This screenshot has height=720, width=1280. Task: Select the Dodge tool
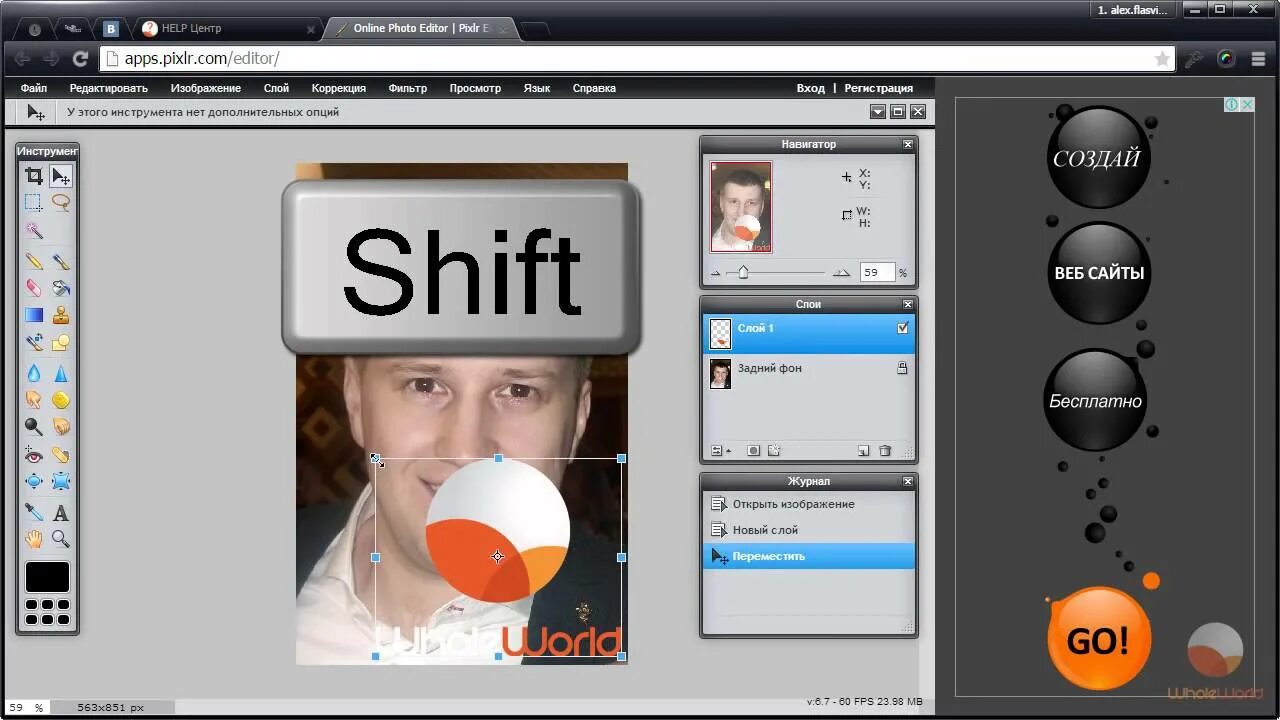point(34,427)
